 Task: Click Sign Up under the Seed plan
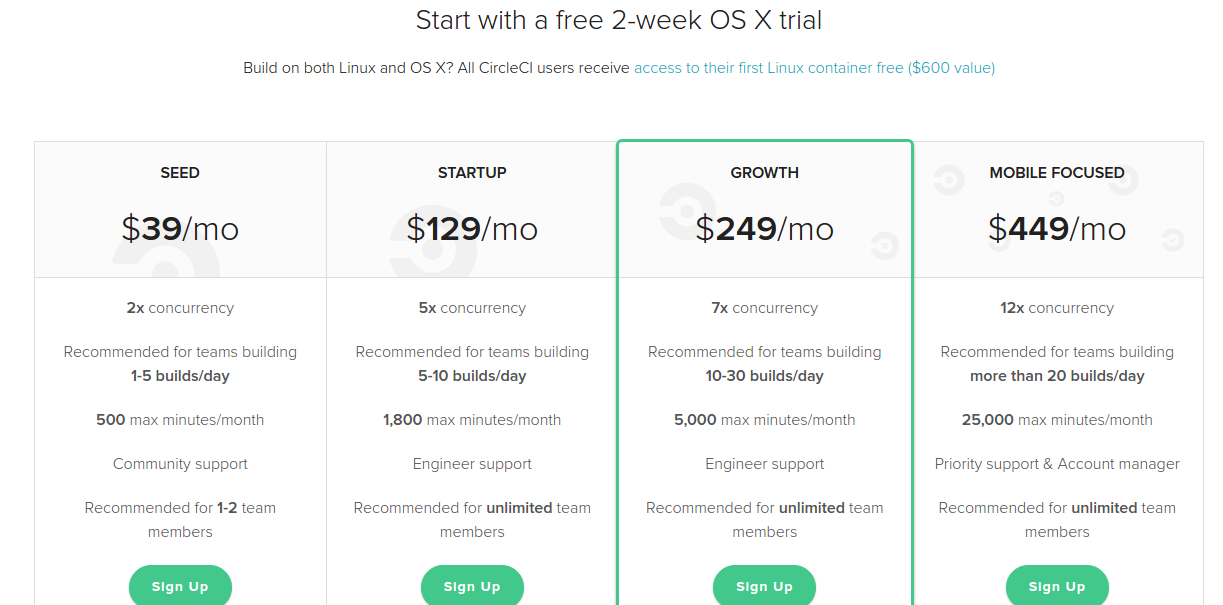[x=180, y=586]
